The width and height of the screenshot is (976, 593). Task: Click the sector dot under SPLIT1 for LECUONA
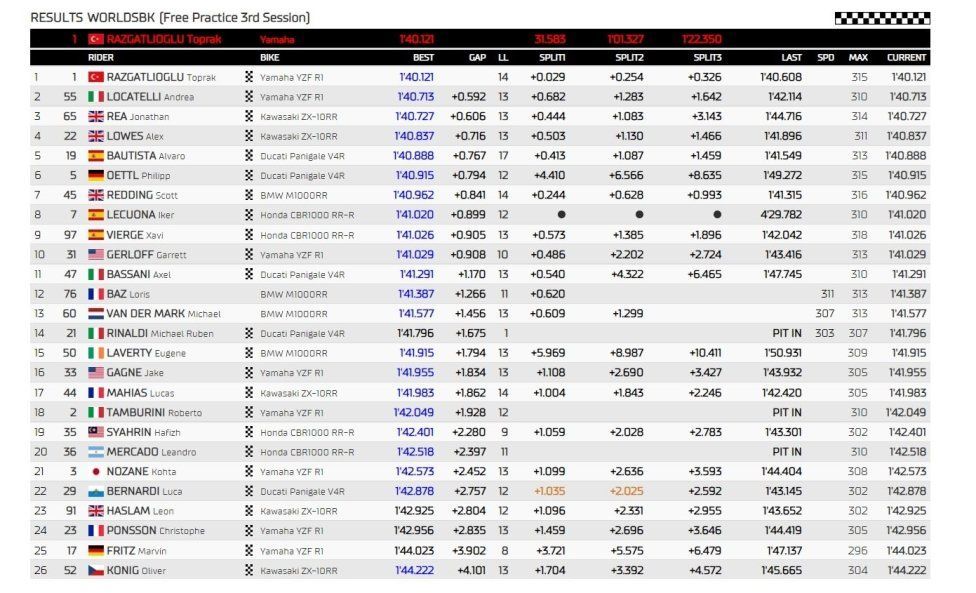click(x=561, y=215)
